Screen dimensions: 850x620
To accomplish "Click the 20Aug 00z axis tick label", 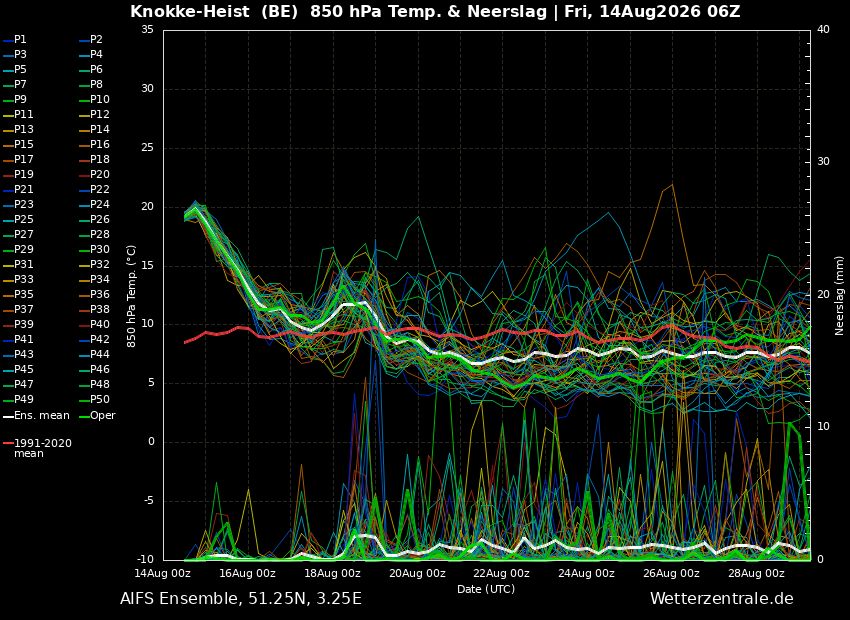I will (417, 573).
